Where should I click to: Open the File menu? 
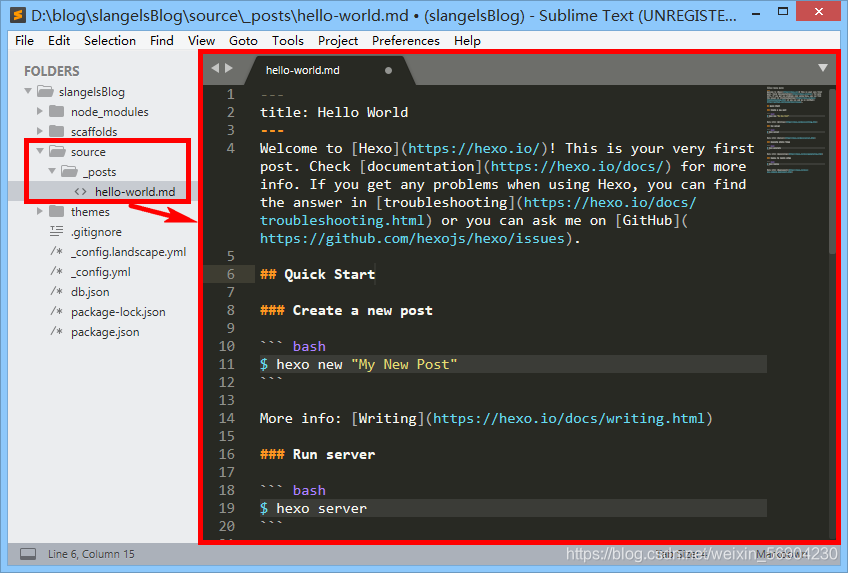point(24,41)
